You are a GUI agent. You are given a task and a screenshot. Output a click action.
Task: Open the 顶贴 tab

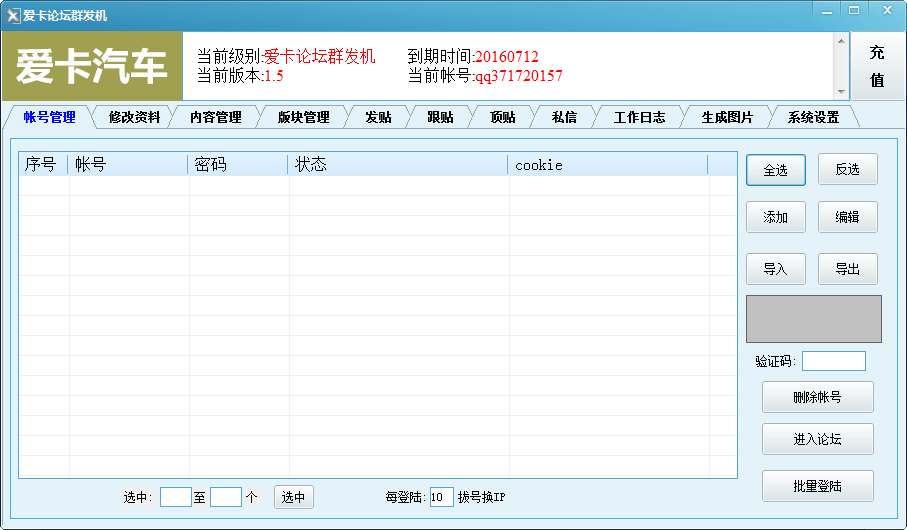[502, 117]
